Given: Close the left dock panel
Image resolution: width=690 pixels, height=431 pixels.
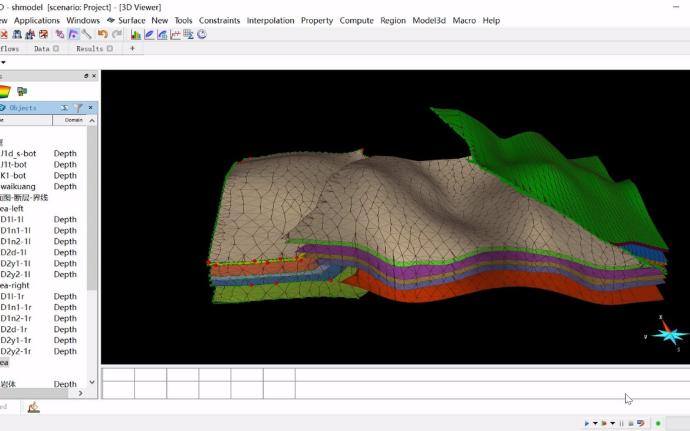Looking at the screenshot, I should pos(94,76).
